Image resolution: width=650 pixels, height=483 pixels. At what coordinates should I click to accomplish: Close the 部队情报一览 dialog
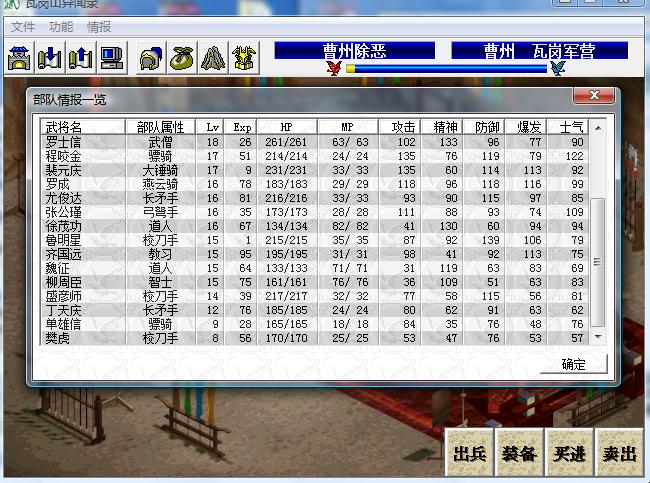pos(594,95)
